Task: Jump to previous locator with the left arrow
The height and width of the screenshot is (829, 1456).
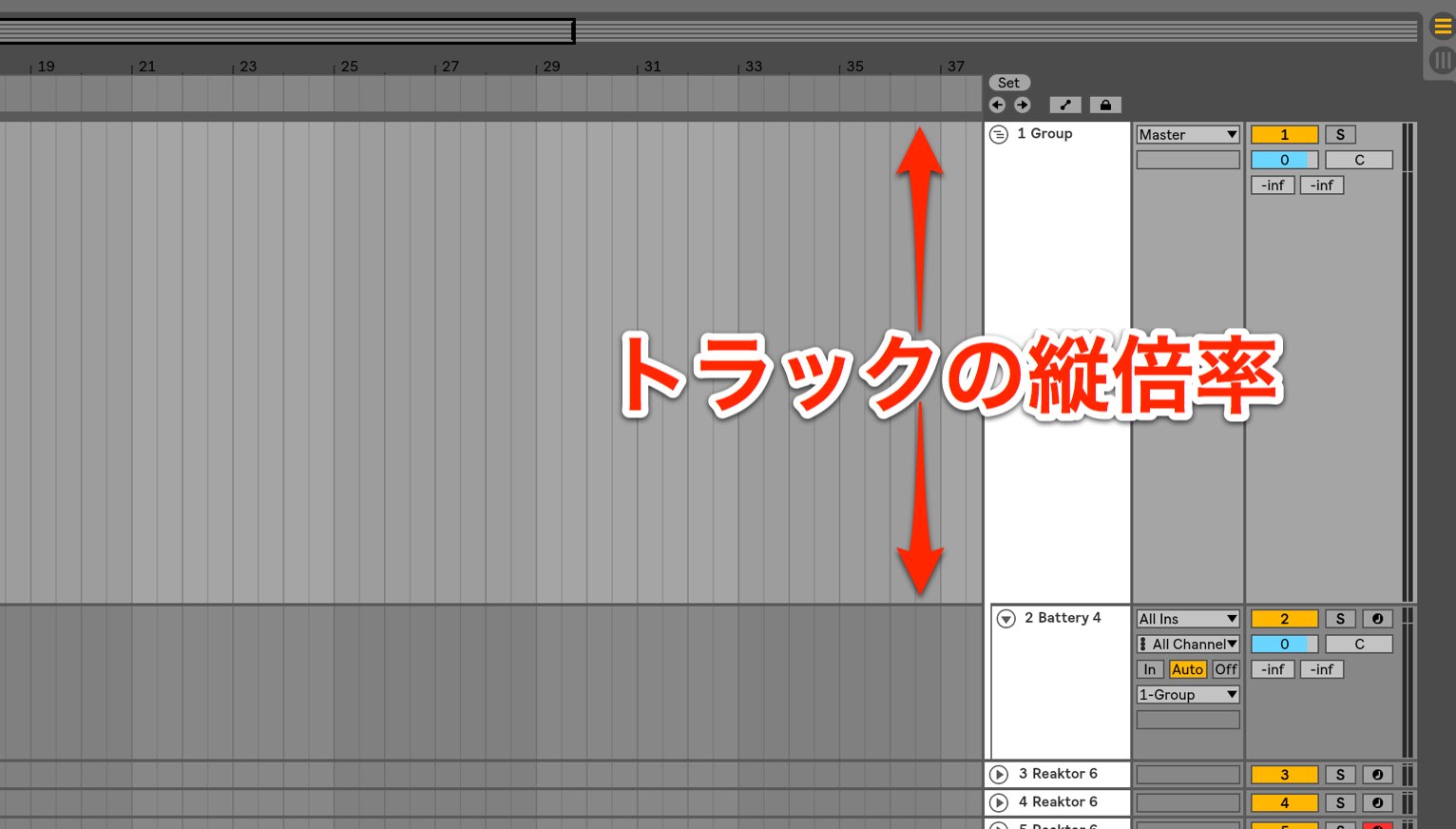Action: (997, 106)
